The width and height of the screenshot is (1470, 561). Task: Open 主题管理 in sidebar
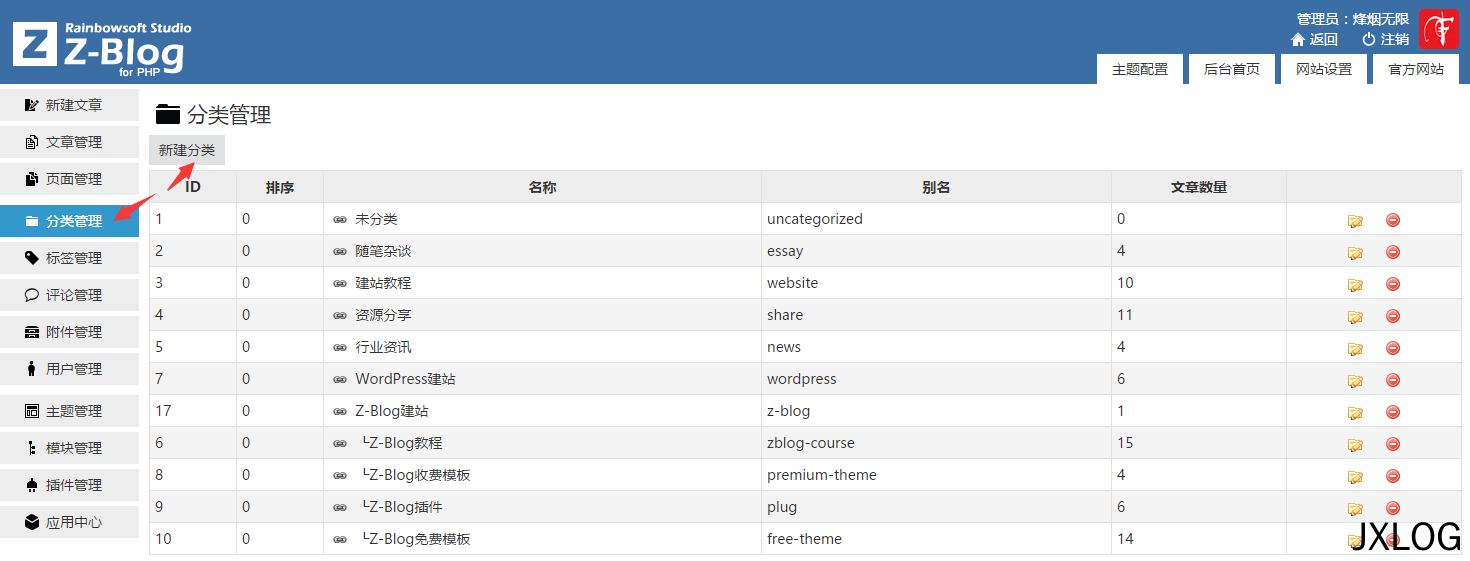pos(69,411)
